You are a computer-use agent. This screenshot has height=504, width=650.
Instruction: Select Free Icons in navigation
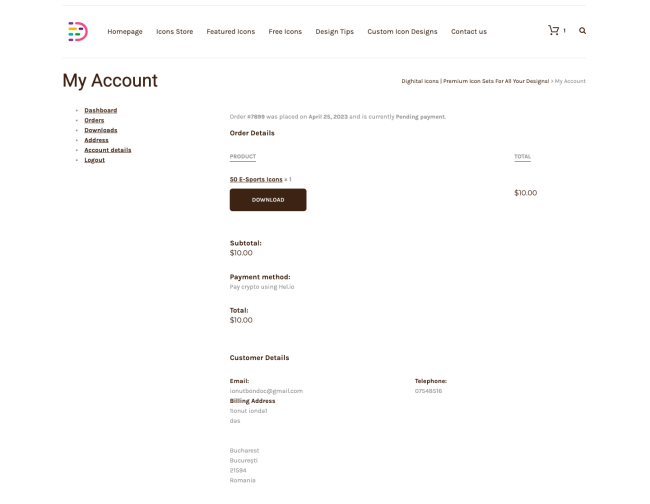pyautogui.click(x=285, y=32)
